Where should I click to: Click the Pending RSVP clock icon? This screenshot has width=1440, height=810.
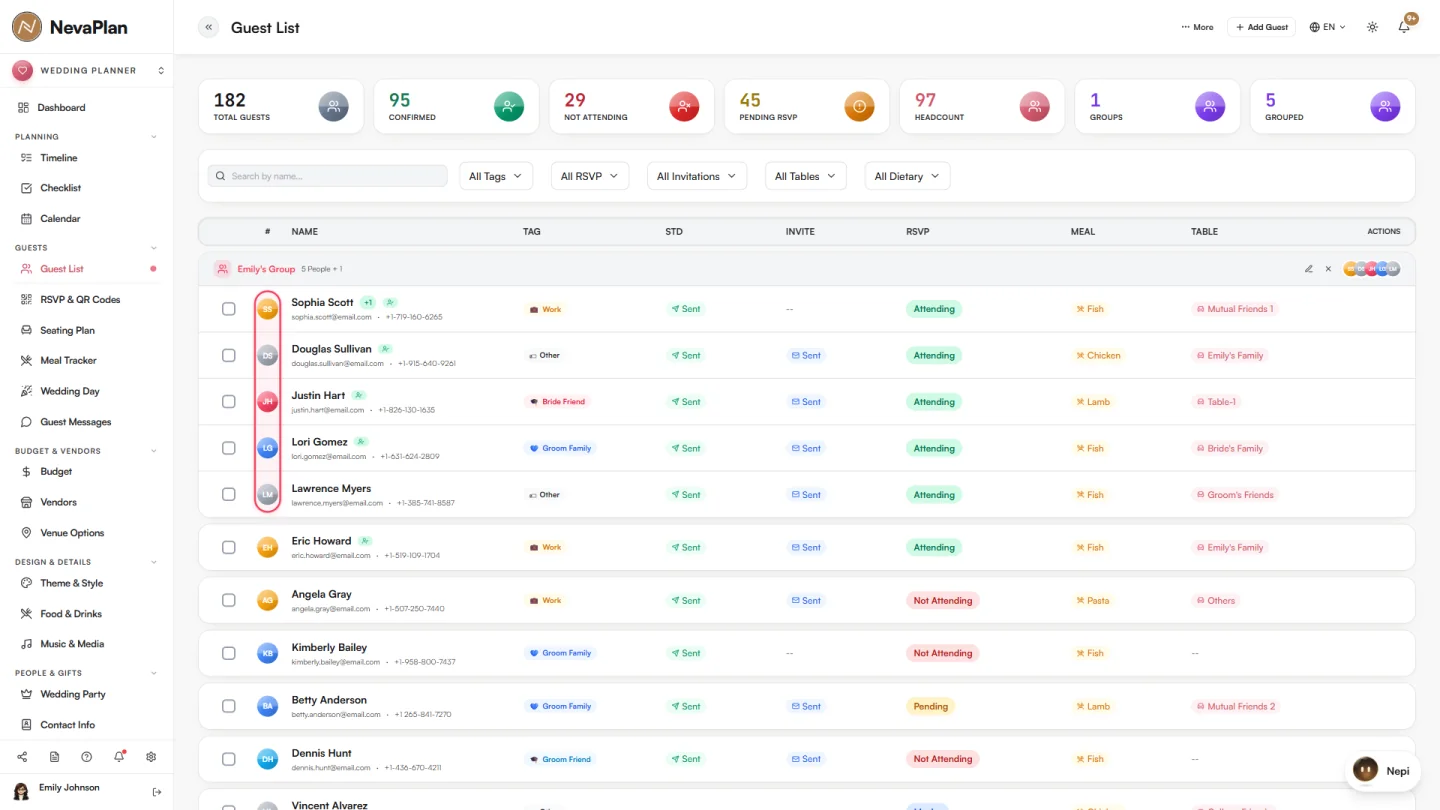point(859,106)
